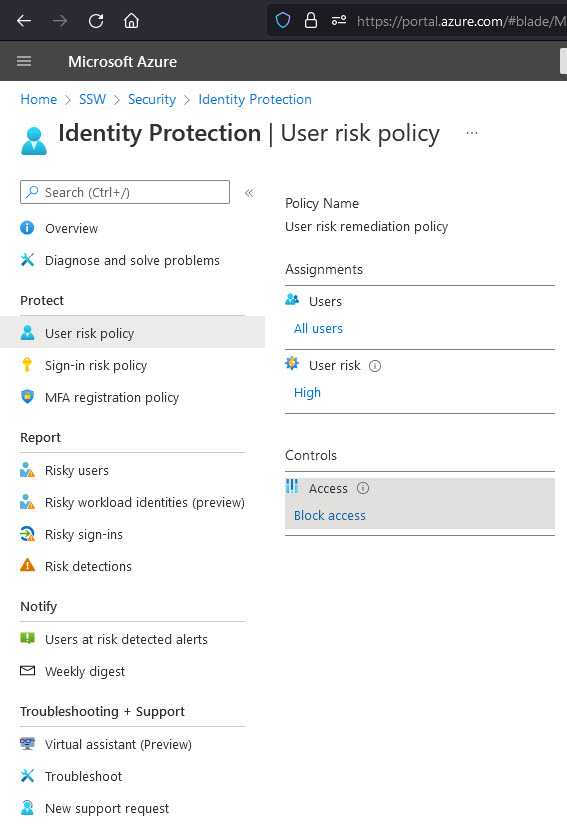Click the High user risk link
This screenshot has width=567, height=827.
307,392
